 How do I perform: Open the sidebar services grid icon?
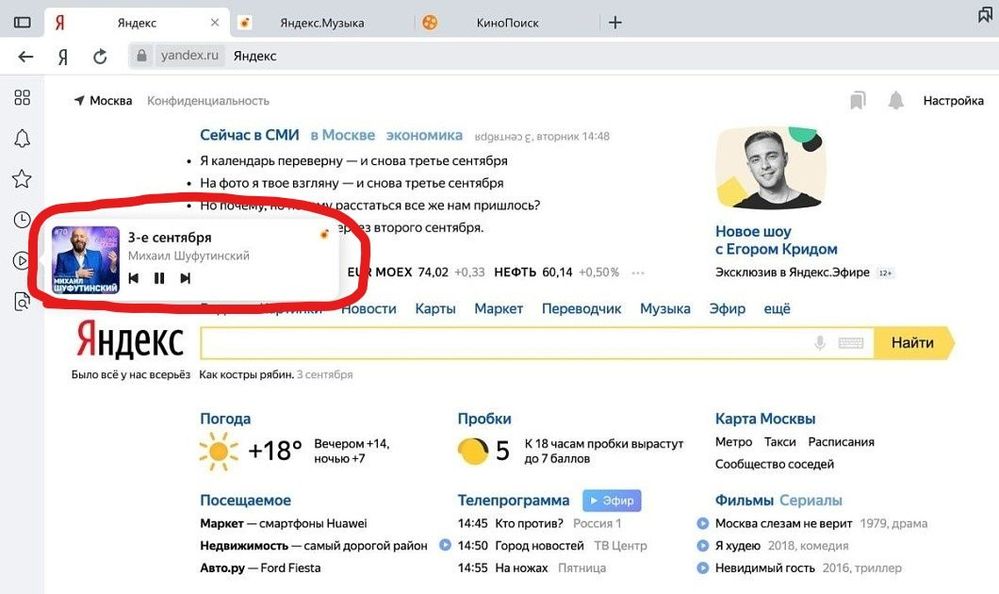coord(22,98)
